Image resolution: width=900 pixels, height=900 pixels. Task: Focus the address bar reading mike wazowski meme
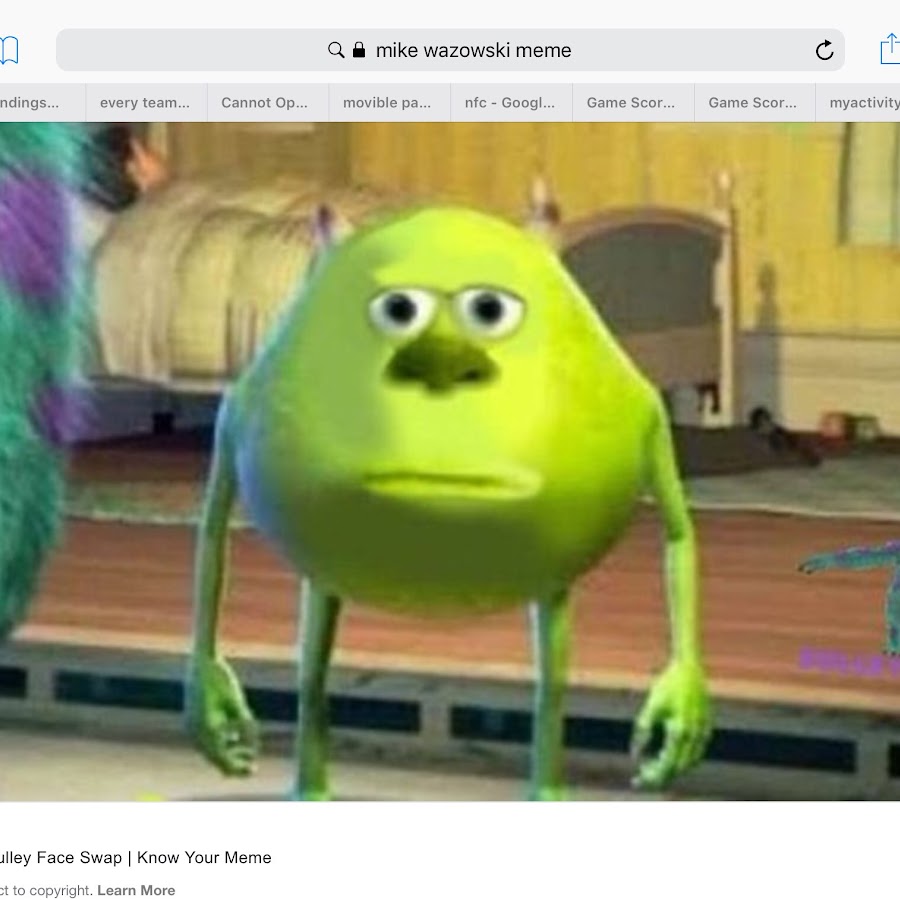coord(450,50)
